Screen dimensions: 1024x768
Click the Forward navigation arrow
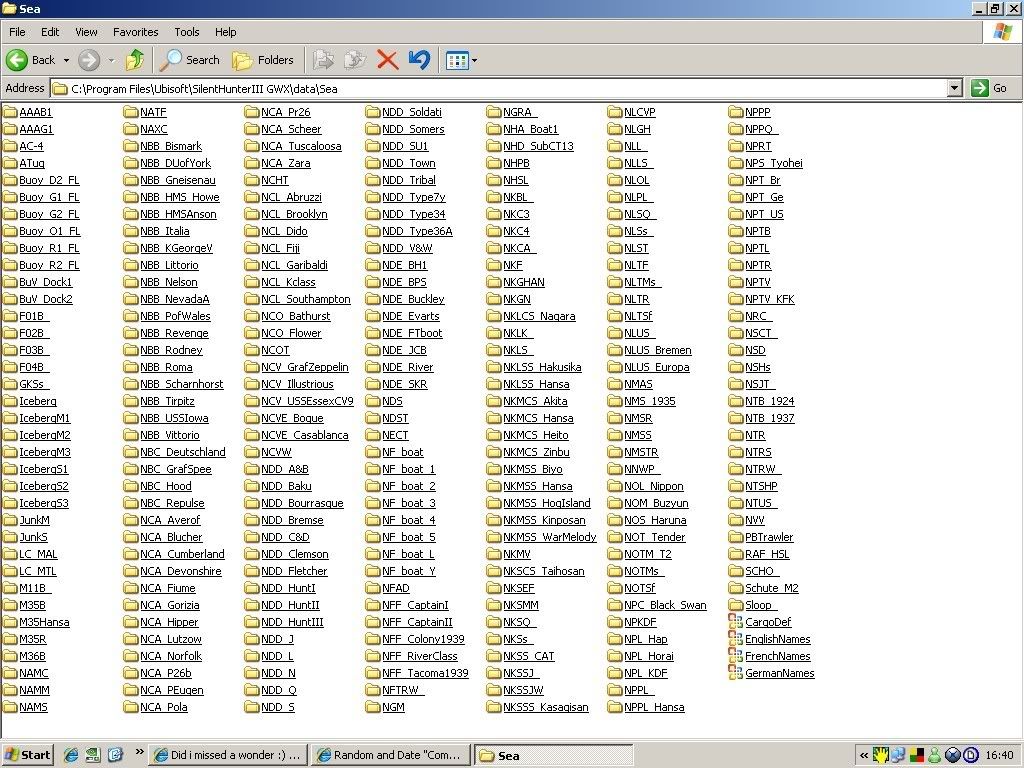(89, 60)
